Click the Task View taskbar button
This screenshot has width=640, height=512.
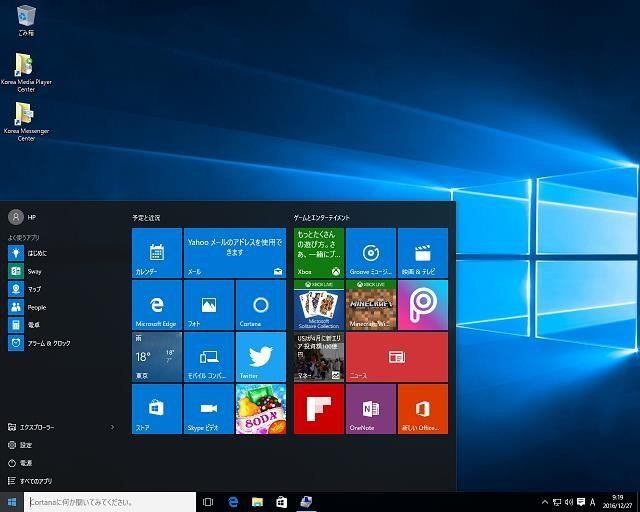[208, 502]
